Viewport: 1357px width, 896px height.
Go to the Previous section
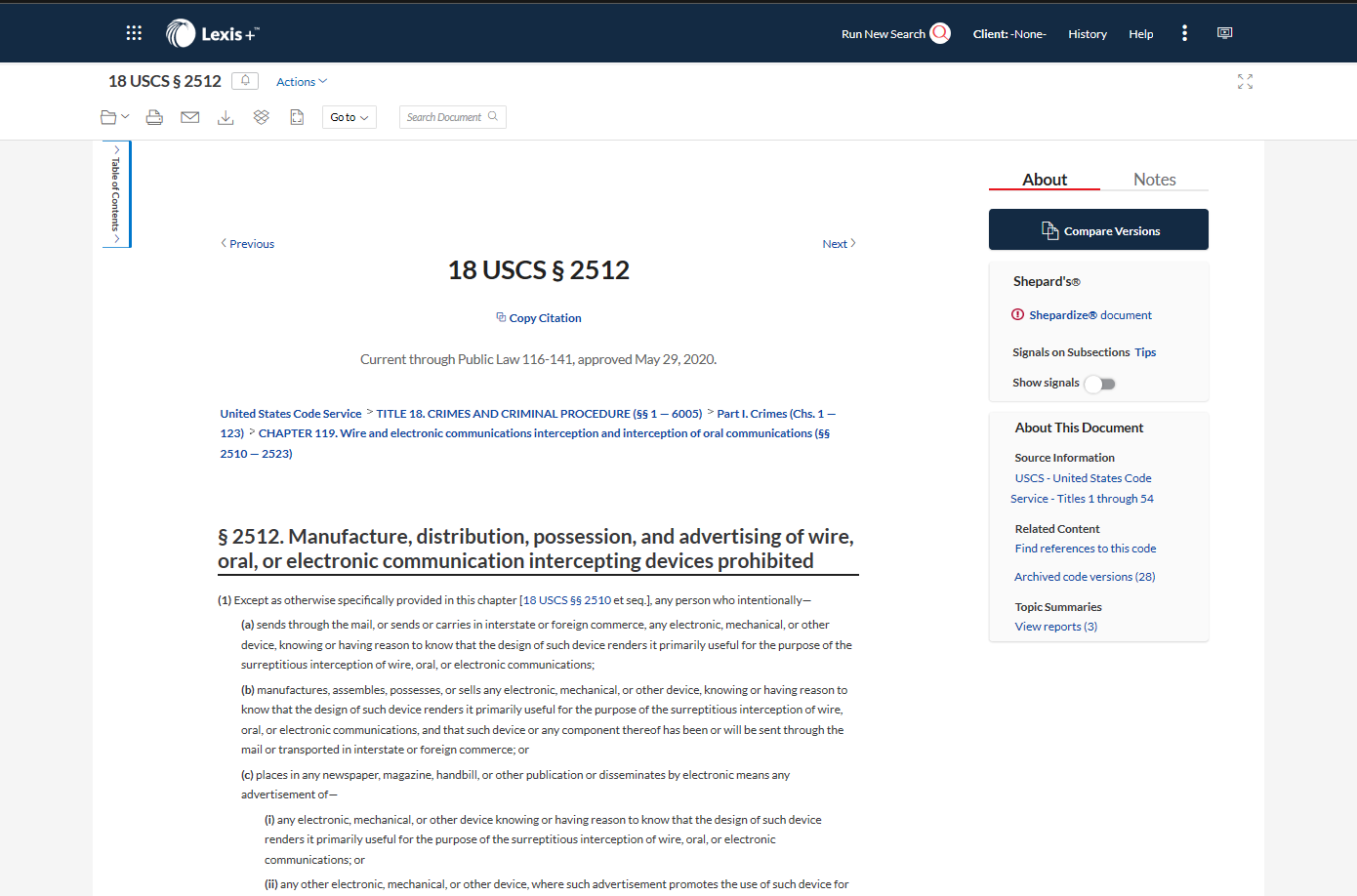tap(247, 244)
